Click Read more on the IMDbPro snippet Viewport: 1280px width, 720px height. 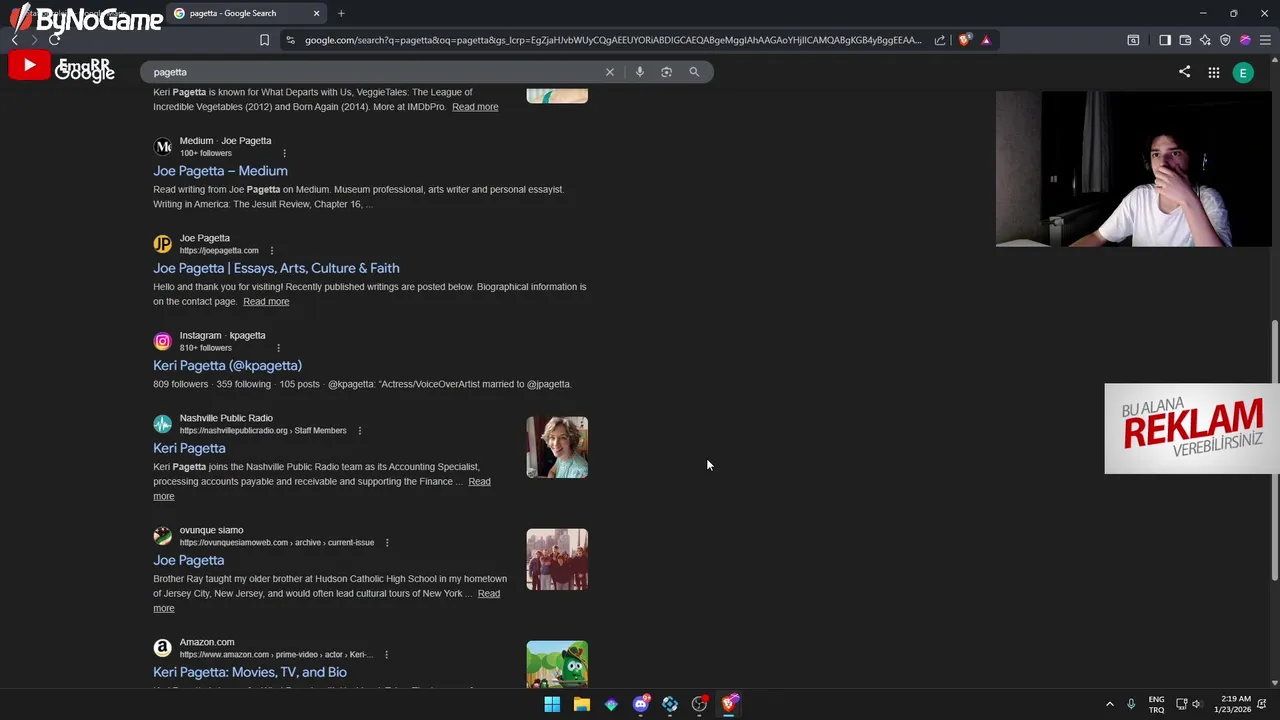pos(475,107)
